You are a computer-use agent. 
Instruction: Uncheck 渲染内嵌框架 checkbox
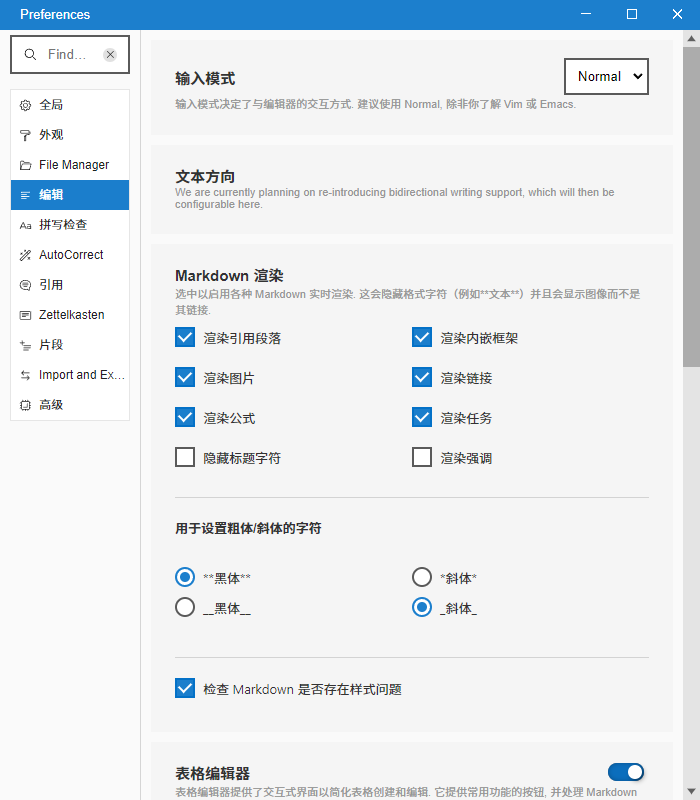coord(422,337)
